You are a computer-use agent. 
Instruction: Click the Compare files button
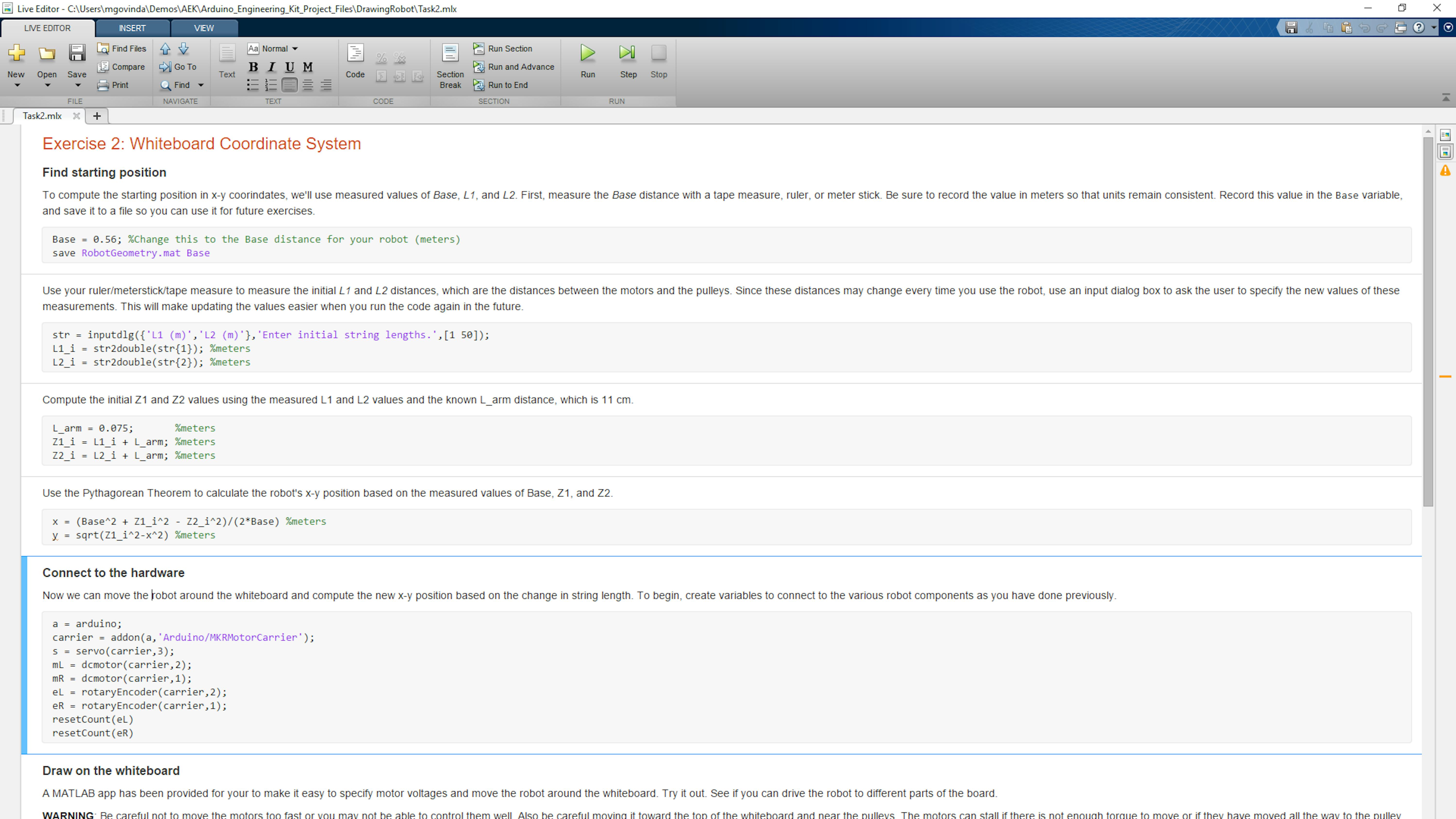coord(121,67)
